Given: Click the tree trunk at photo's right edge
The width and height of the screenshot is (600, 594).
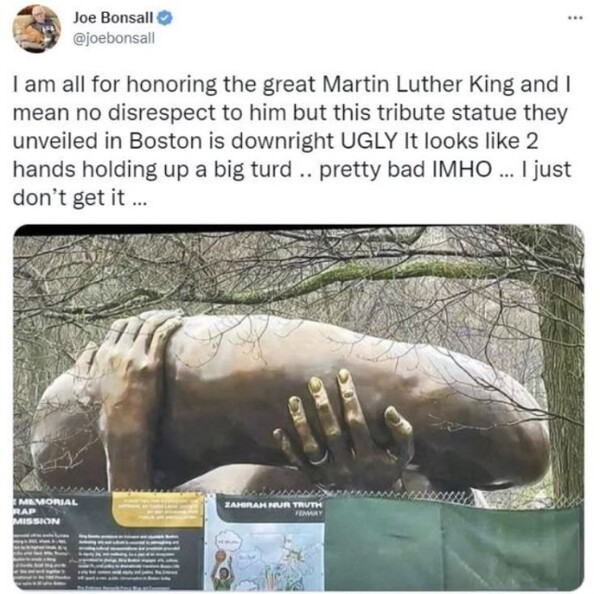Looking at the screenshot, I should pos(561,364).
